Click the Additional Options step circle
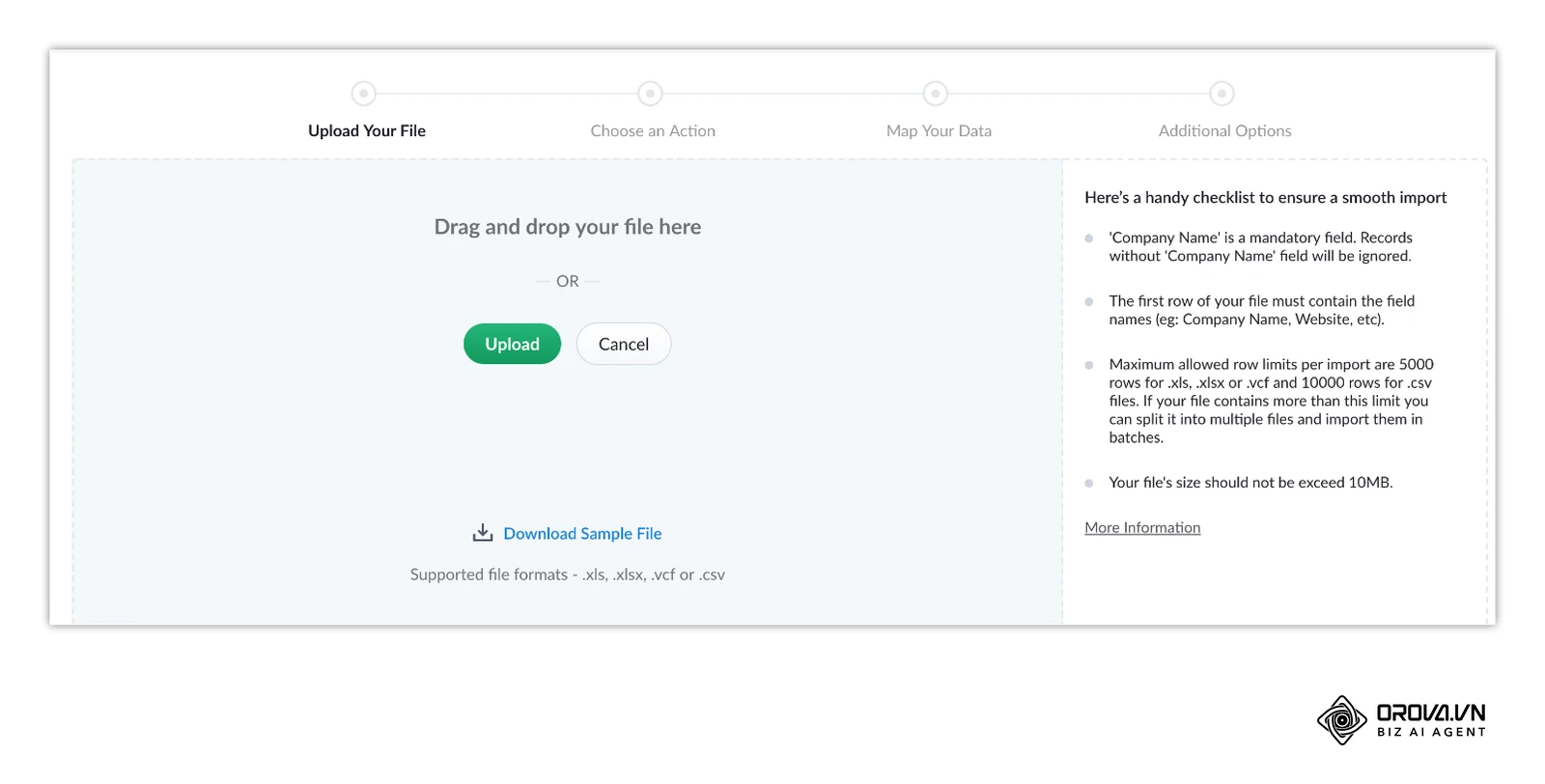The height and width of the screenshot is (784, 1545). (x=1222, y=94)
